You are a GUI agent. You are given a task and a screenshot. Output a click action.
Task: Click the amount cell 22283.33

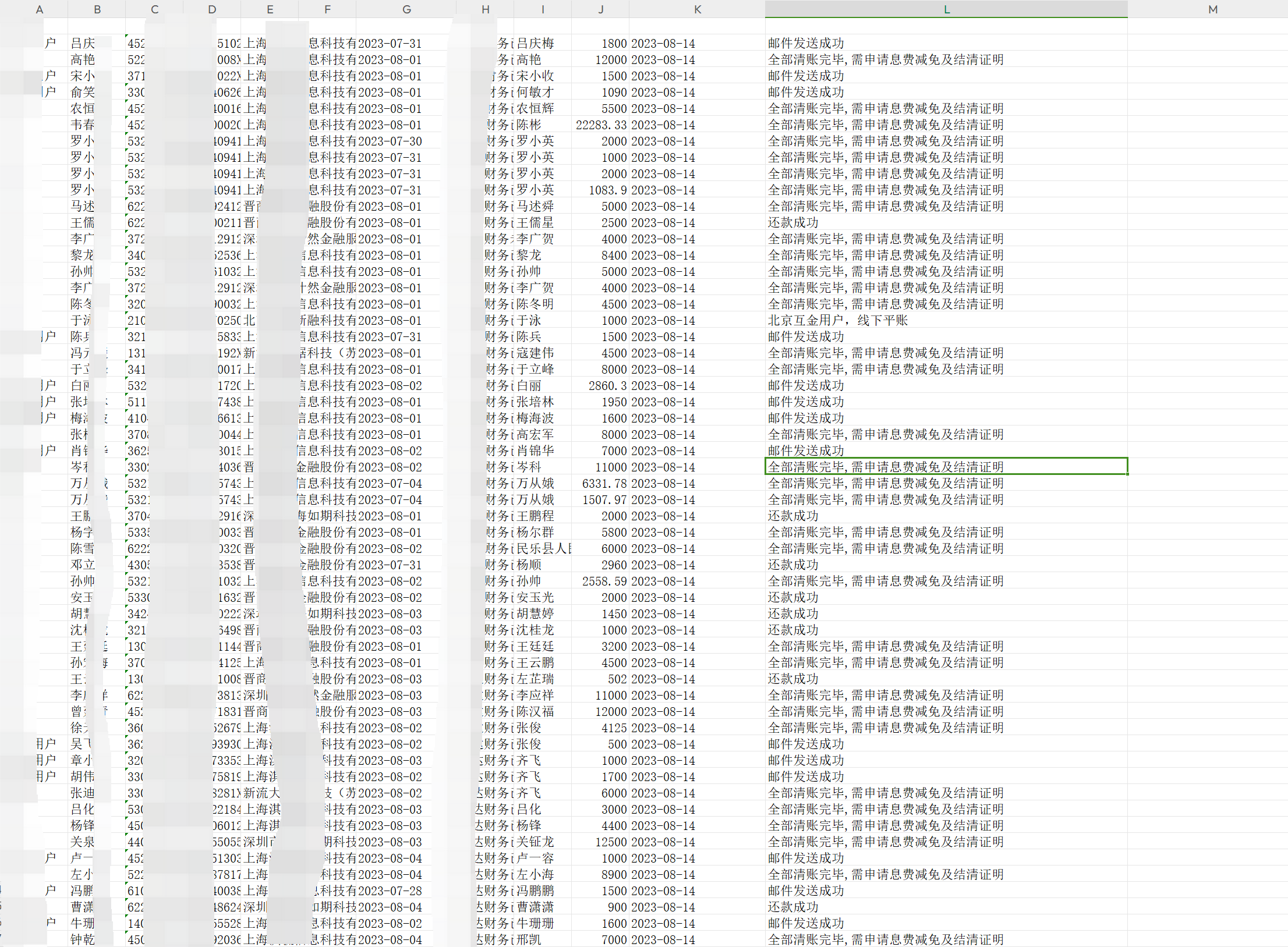(600, 125)
